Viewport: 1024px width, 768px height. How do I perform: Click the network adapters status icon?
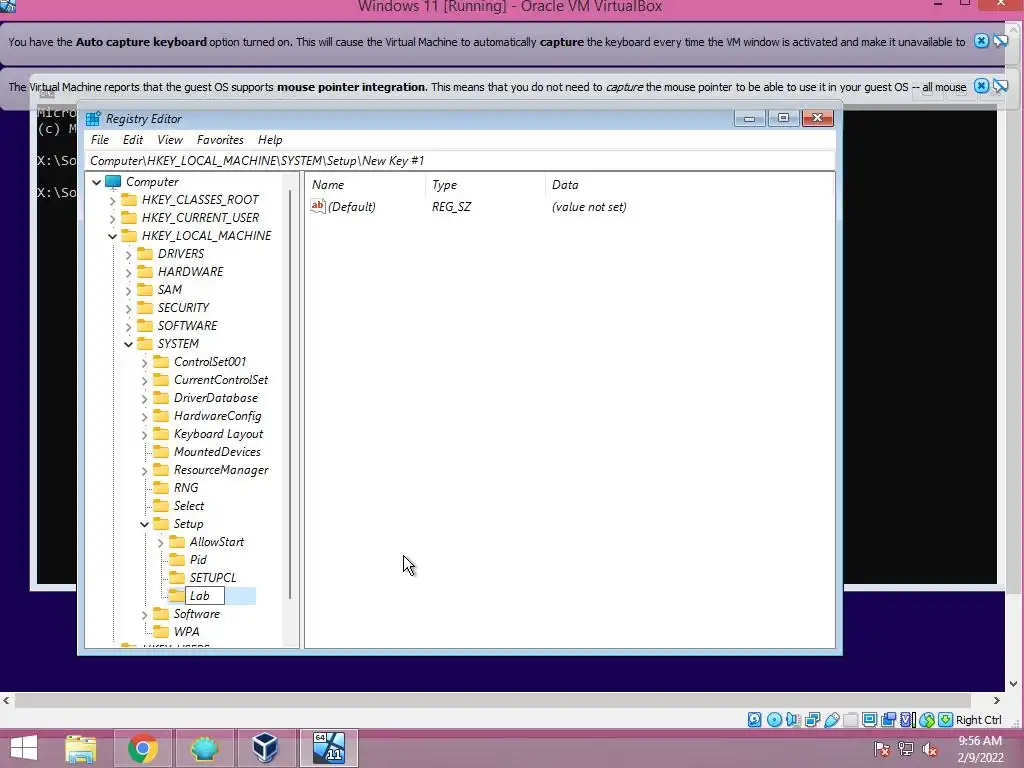[812, 720]
